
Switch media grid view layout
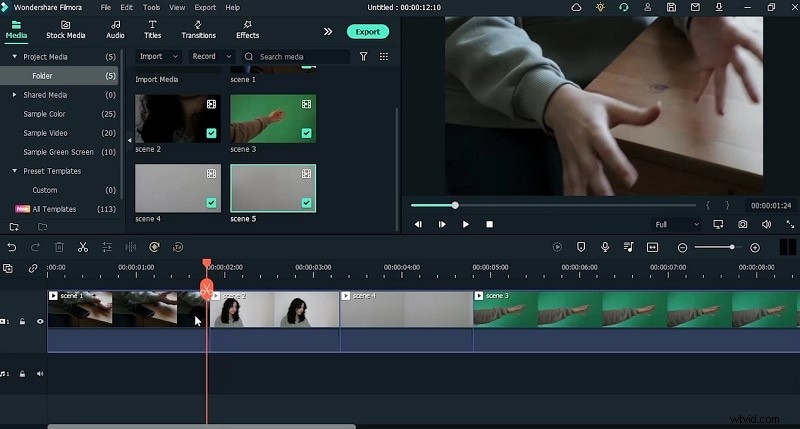[x=384, y=57]
